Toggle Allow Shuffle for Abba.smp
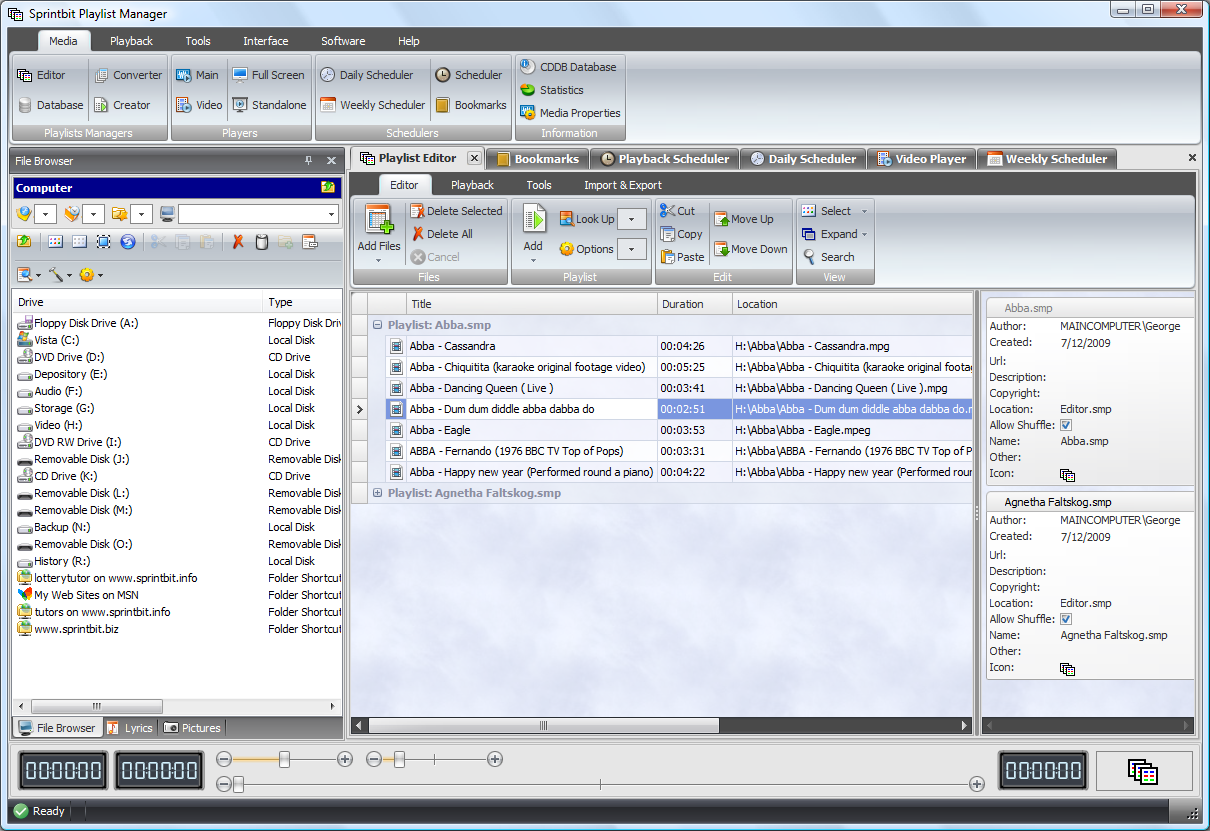This screenshot has height=831, width=1210. click(1066, 425)
